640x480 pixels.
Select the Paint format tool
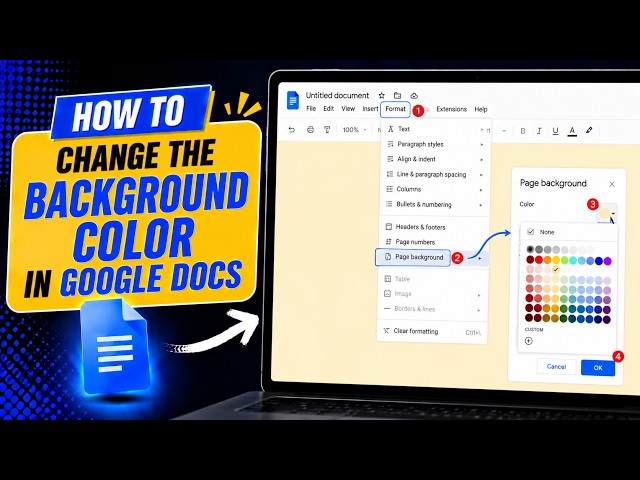click(327, 130)
